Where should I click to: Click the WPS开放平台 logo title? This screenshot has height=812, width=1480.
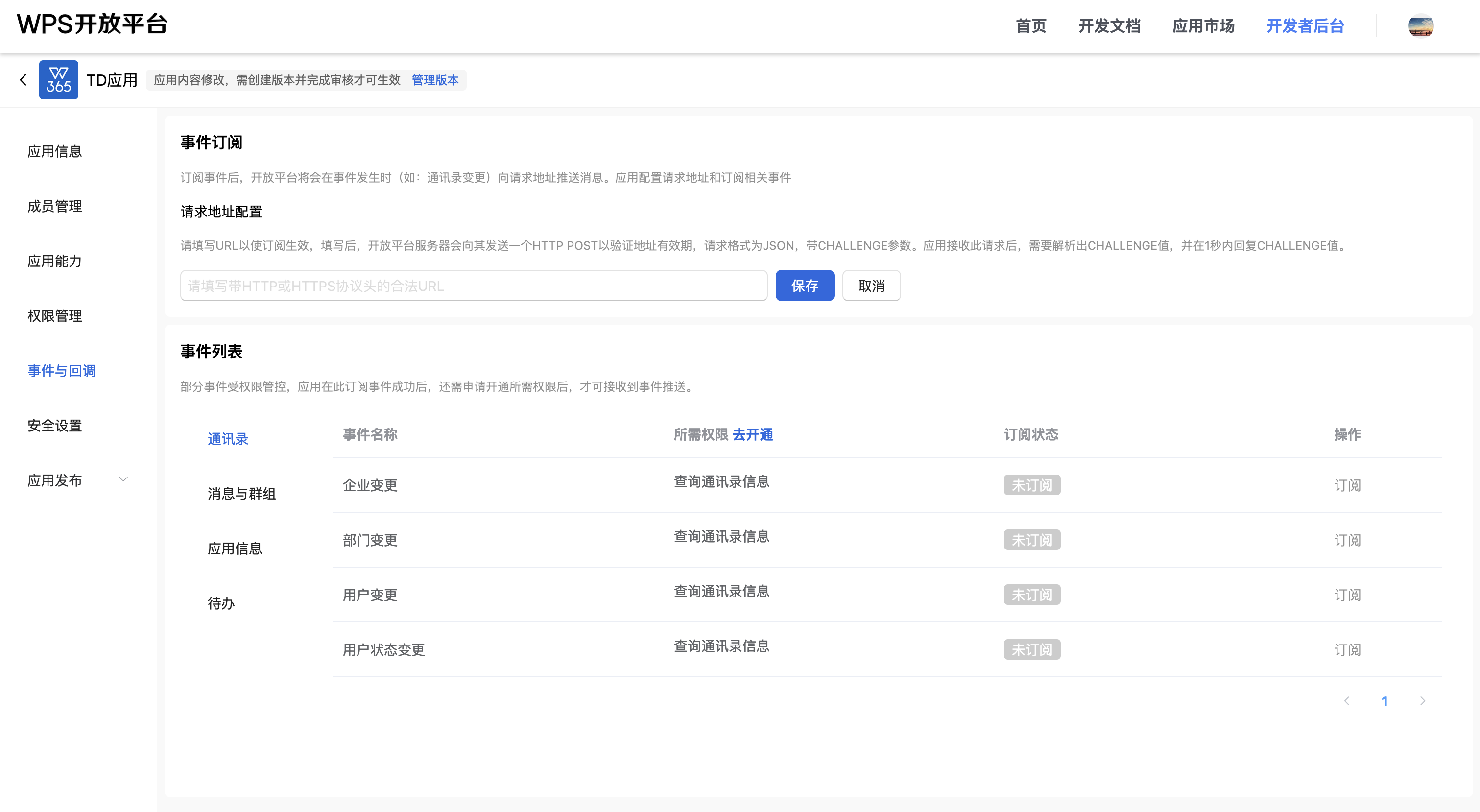tap(92, 24)
